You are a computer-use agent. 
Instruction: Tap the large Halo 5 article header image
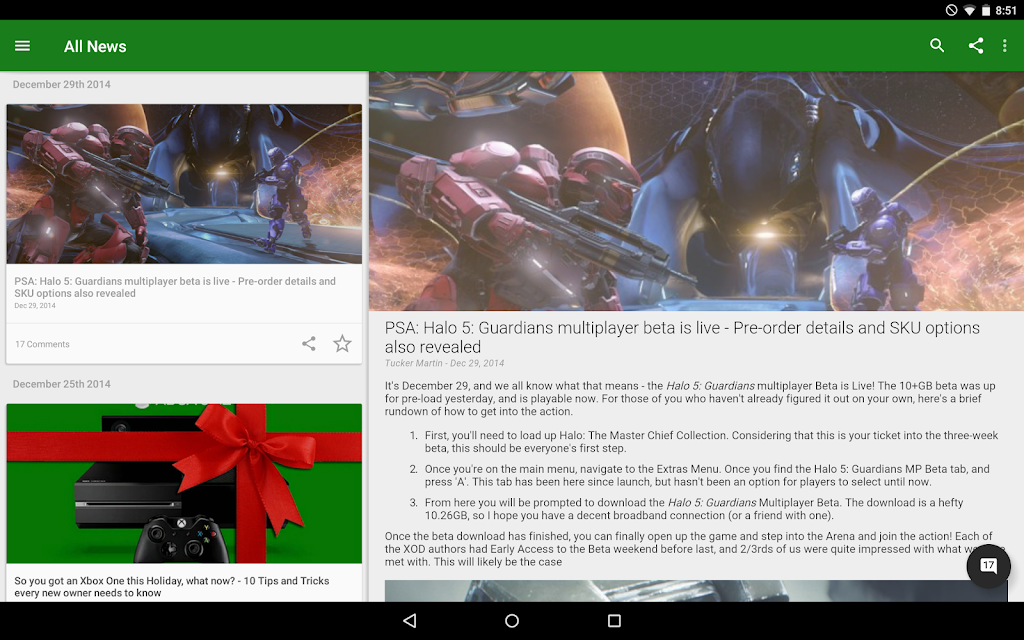click(x=696, y=191)
